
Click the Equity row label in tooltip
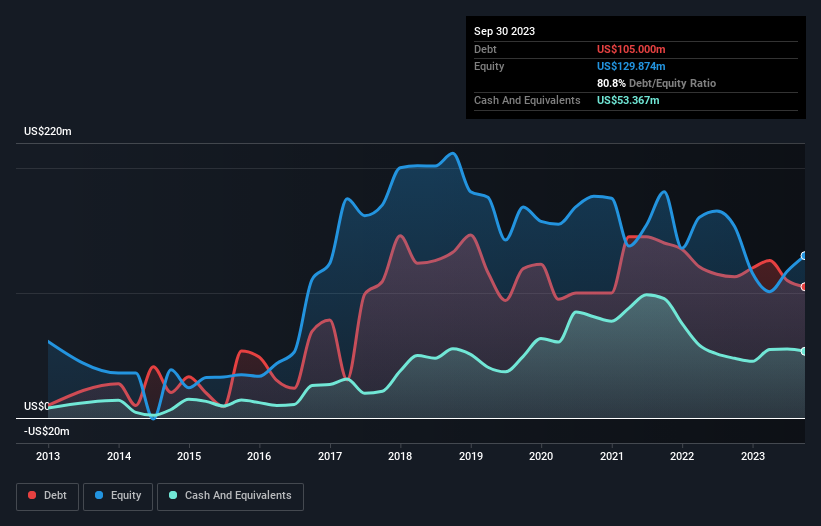tap(489, 66)
